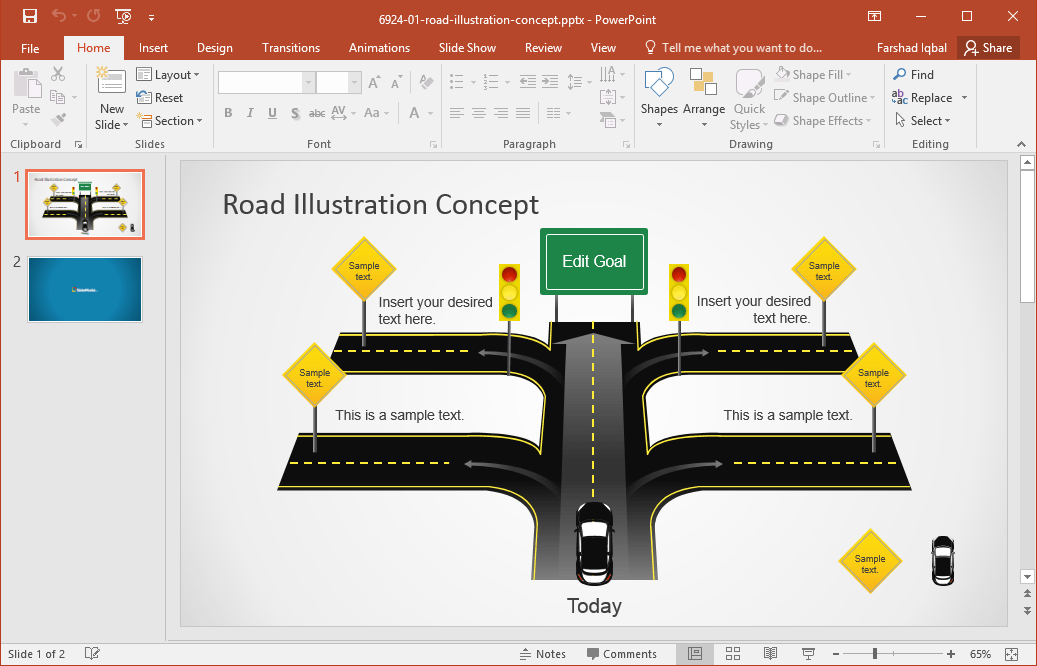Open the Section dropdown
Image resolution: width=1037 pixels, height=666 pixels.
click(171, 120)
